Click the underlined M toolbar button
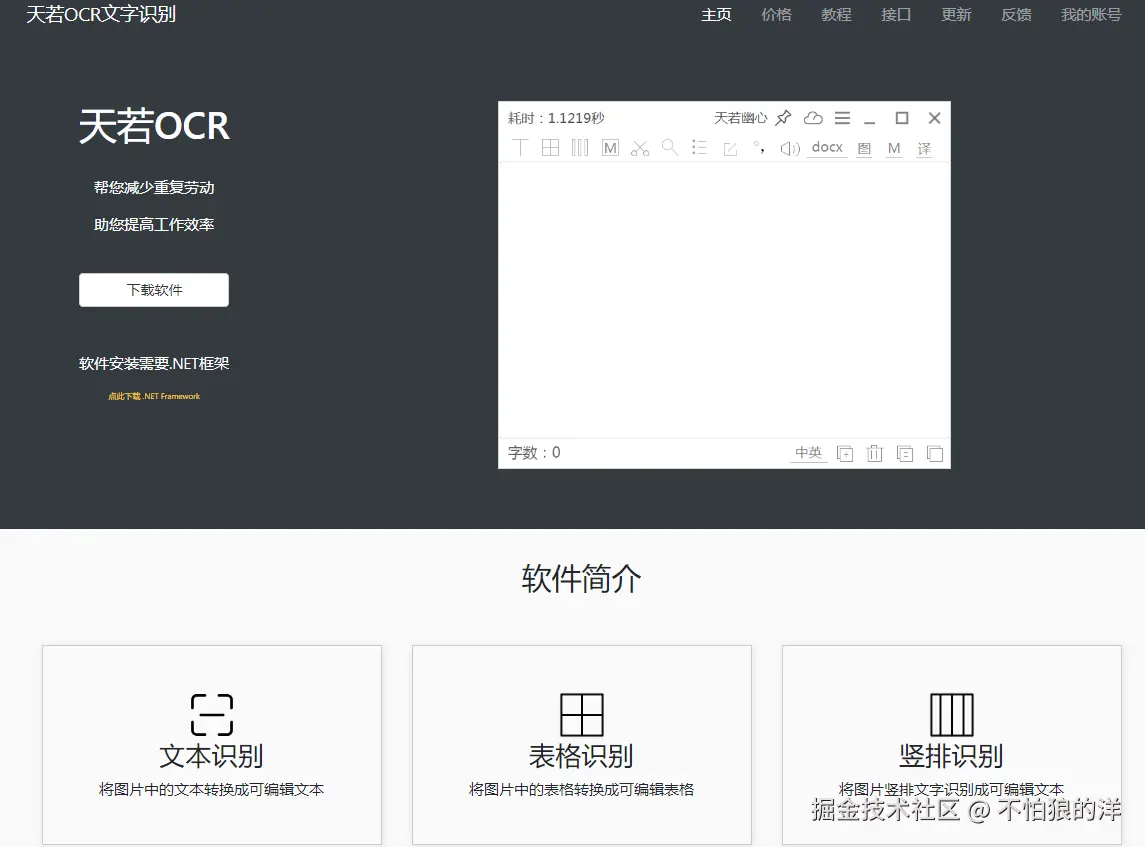This screenshot has height=847, width=1145. (x=894, y=148)
